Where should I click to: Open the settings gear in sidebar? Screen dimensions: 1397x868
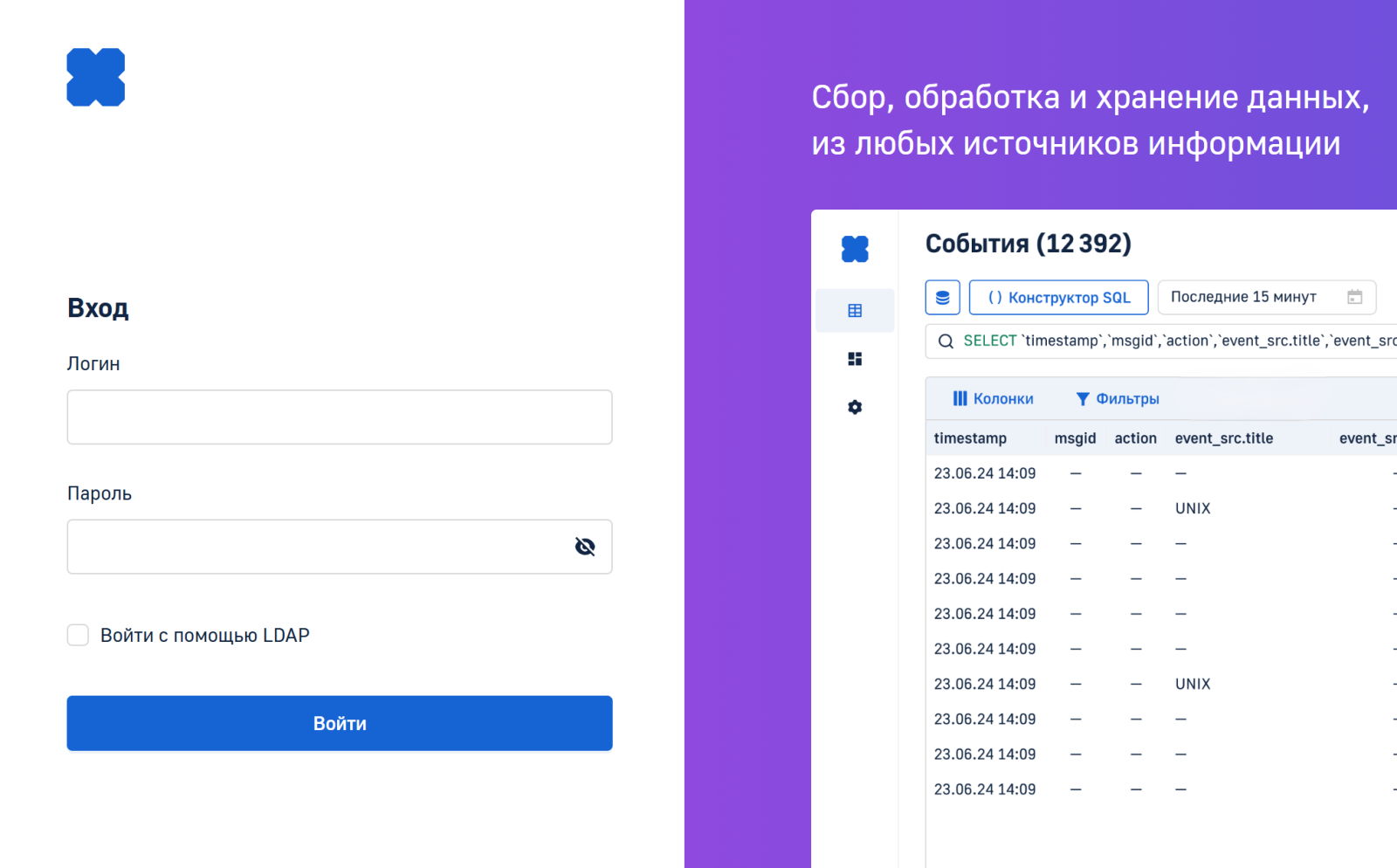click(x=855, y=407)
